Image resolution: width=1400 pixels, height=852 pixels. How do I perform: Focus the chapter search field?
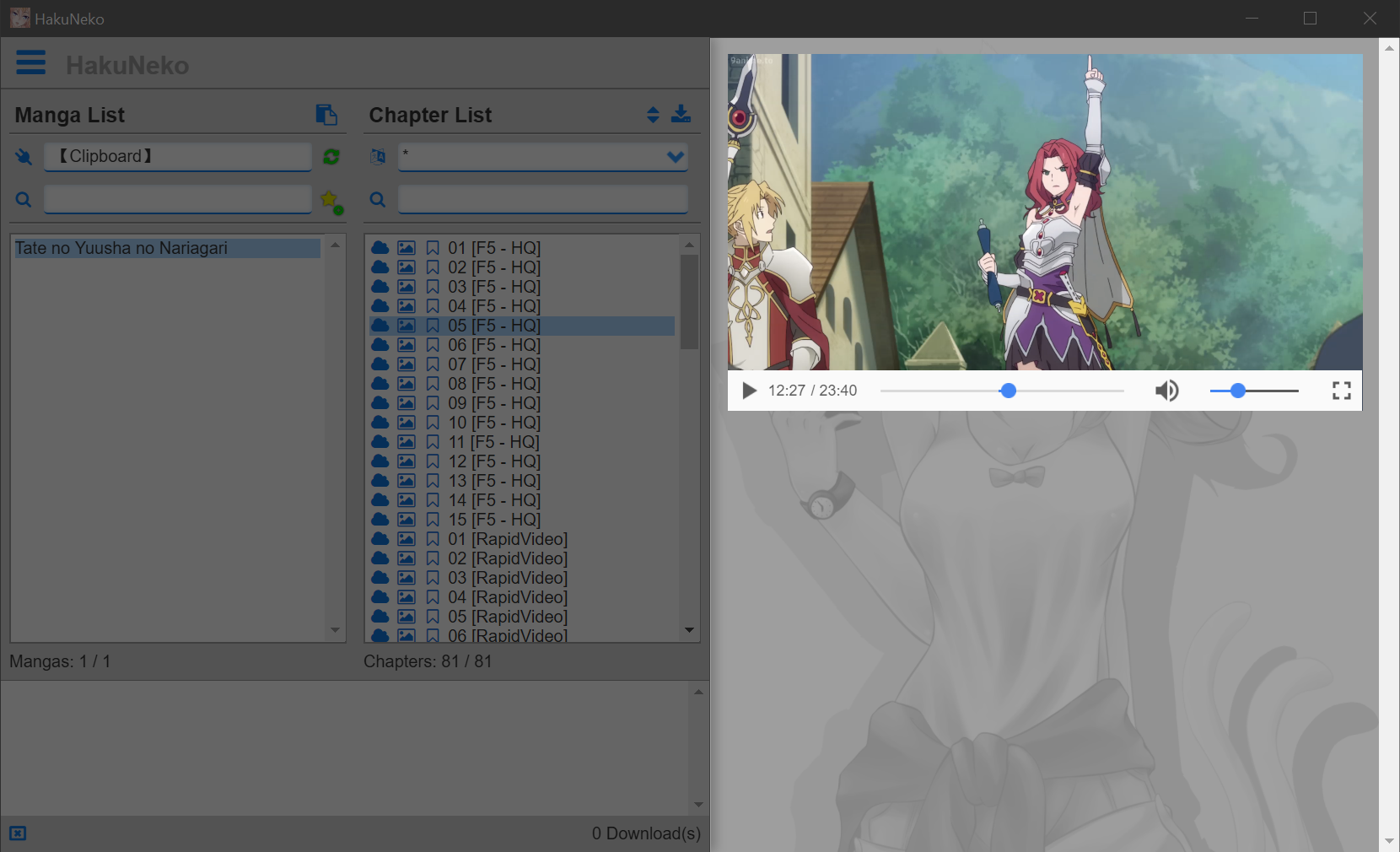click(x=543, y=199)
